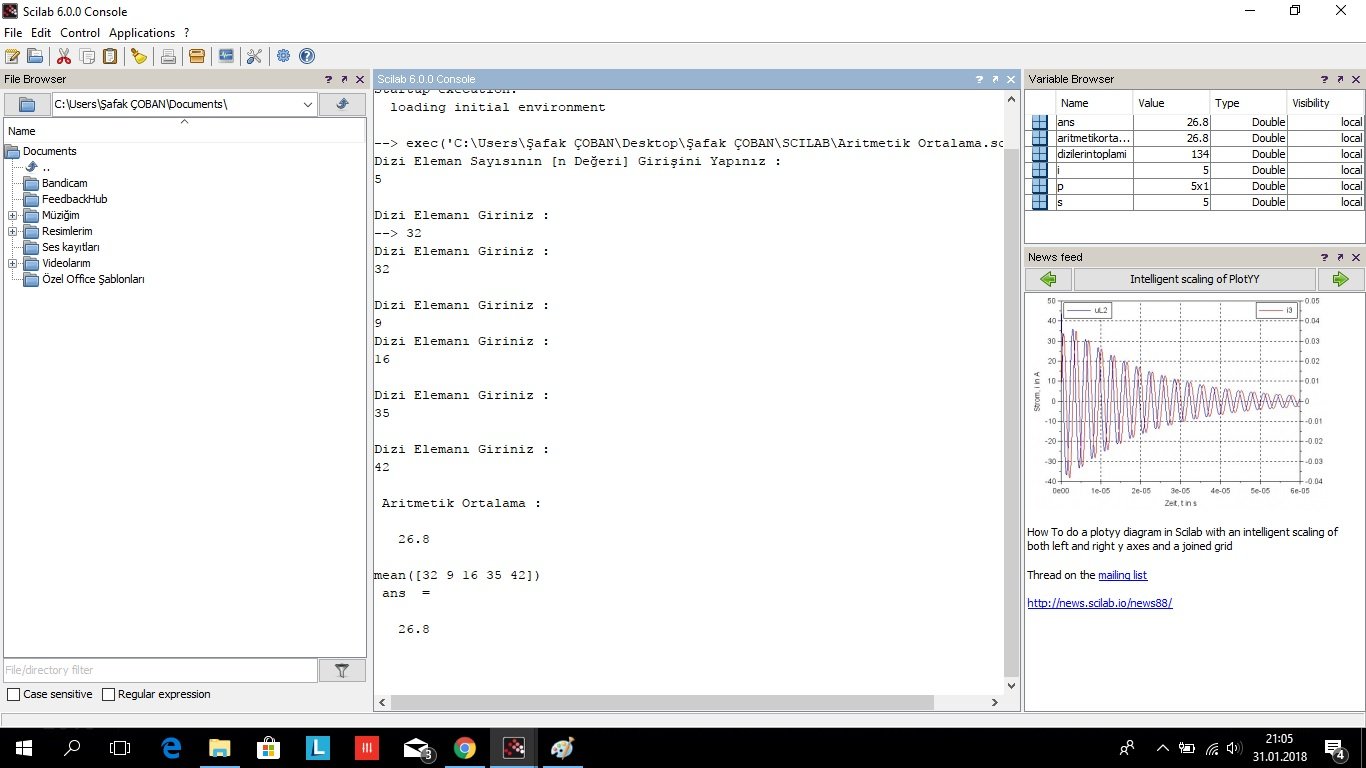
Task: Click the console horizontal scrollbar
Action: pyautogui.click(x=662, y=702)
